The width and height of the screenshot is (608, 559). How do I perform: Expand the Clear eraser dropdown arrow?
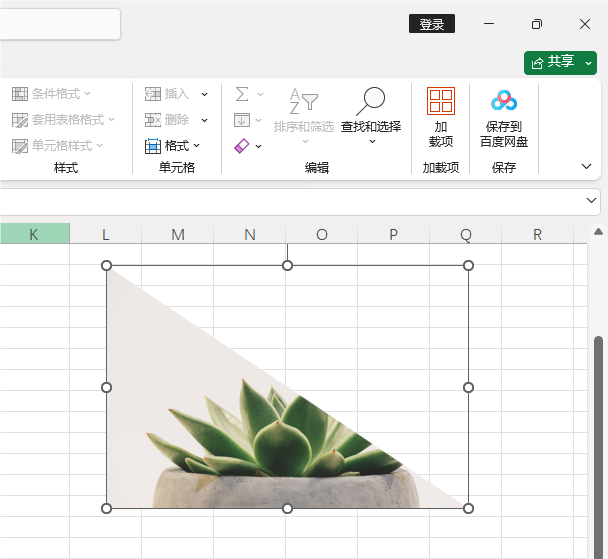259,146
